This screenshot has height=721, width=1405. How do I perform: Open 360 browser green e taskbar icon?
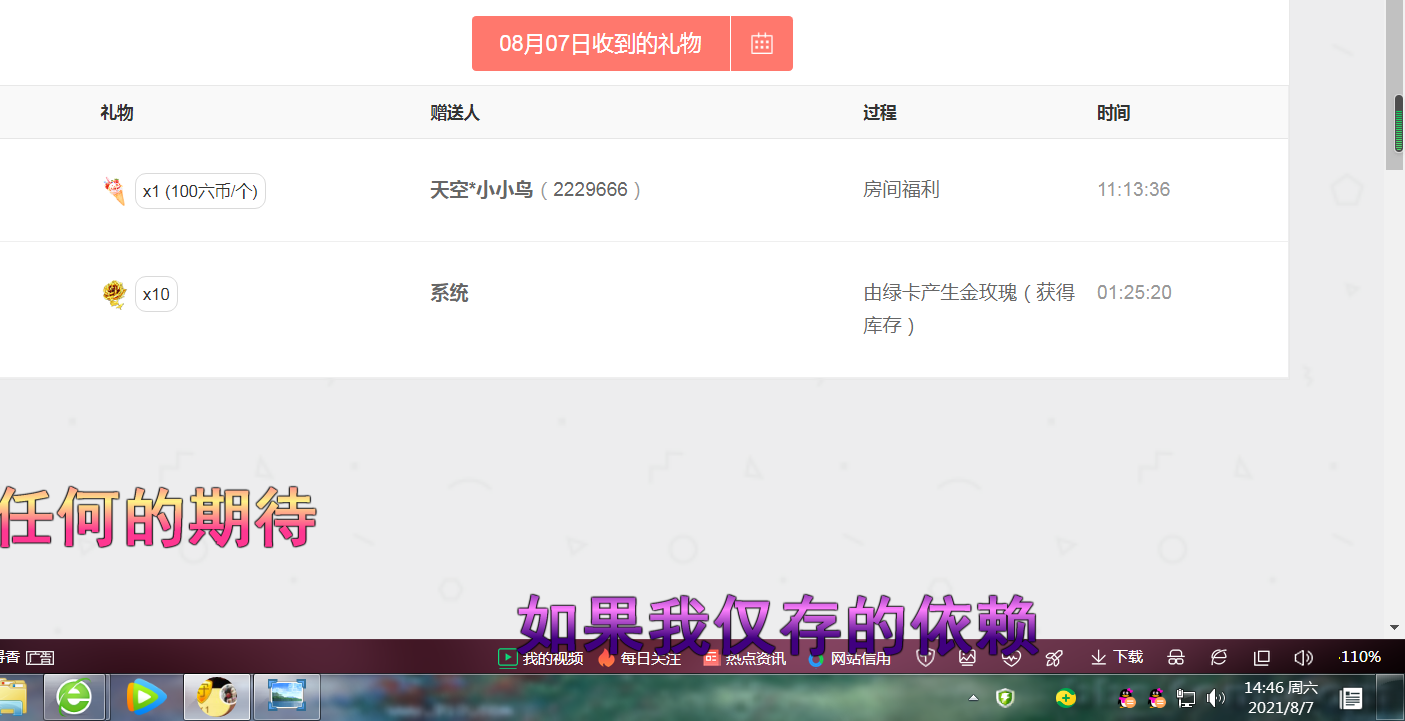point(75,697)
